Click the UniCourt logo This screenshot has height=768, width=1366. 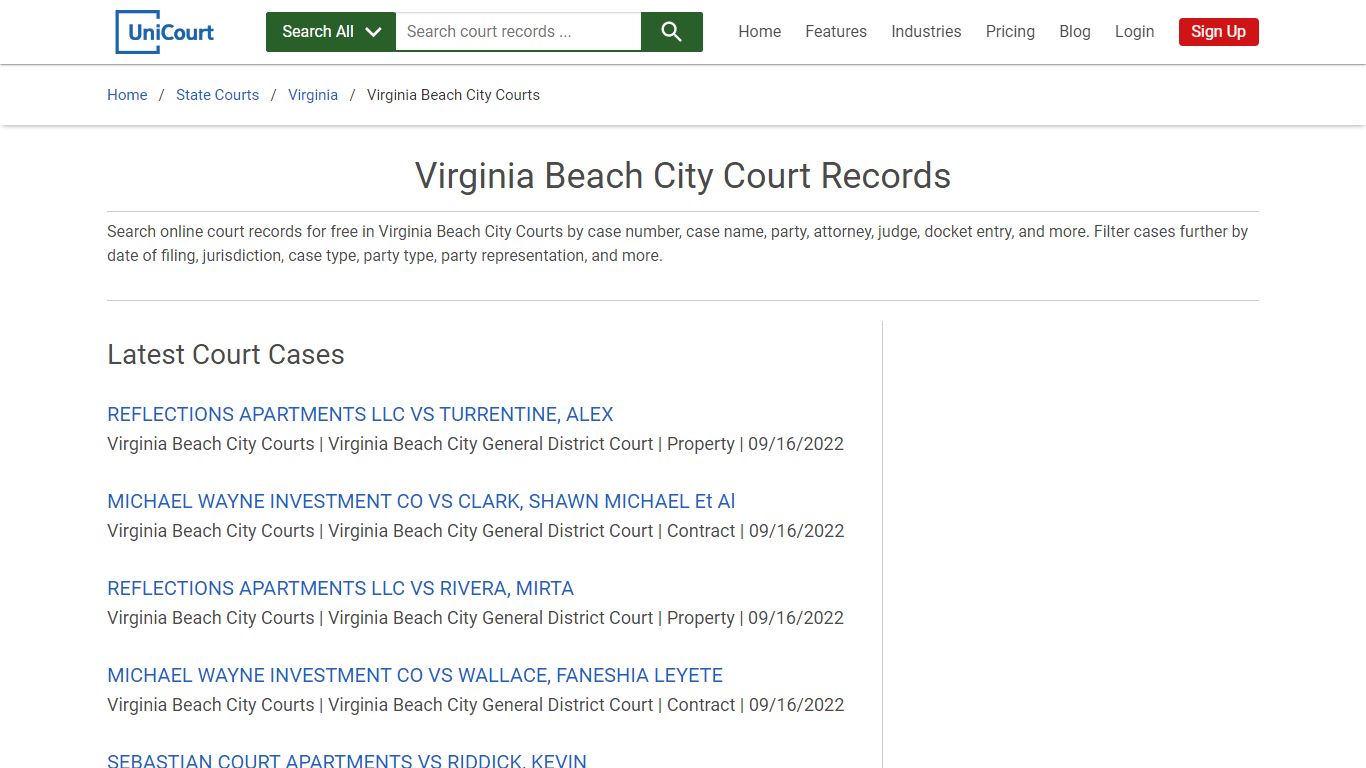165,32
